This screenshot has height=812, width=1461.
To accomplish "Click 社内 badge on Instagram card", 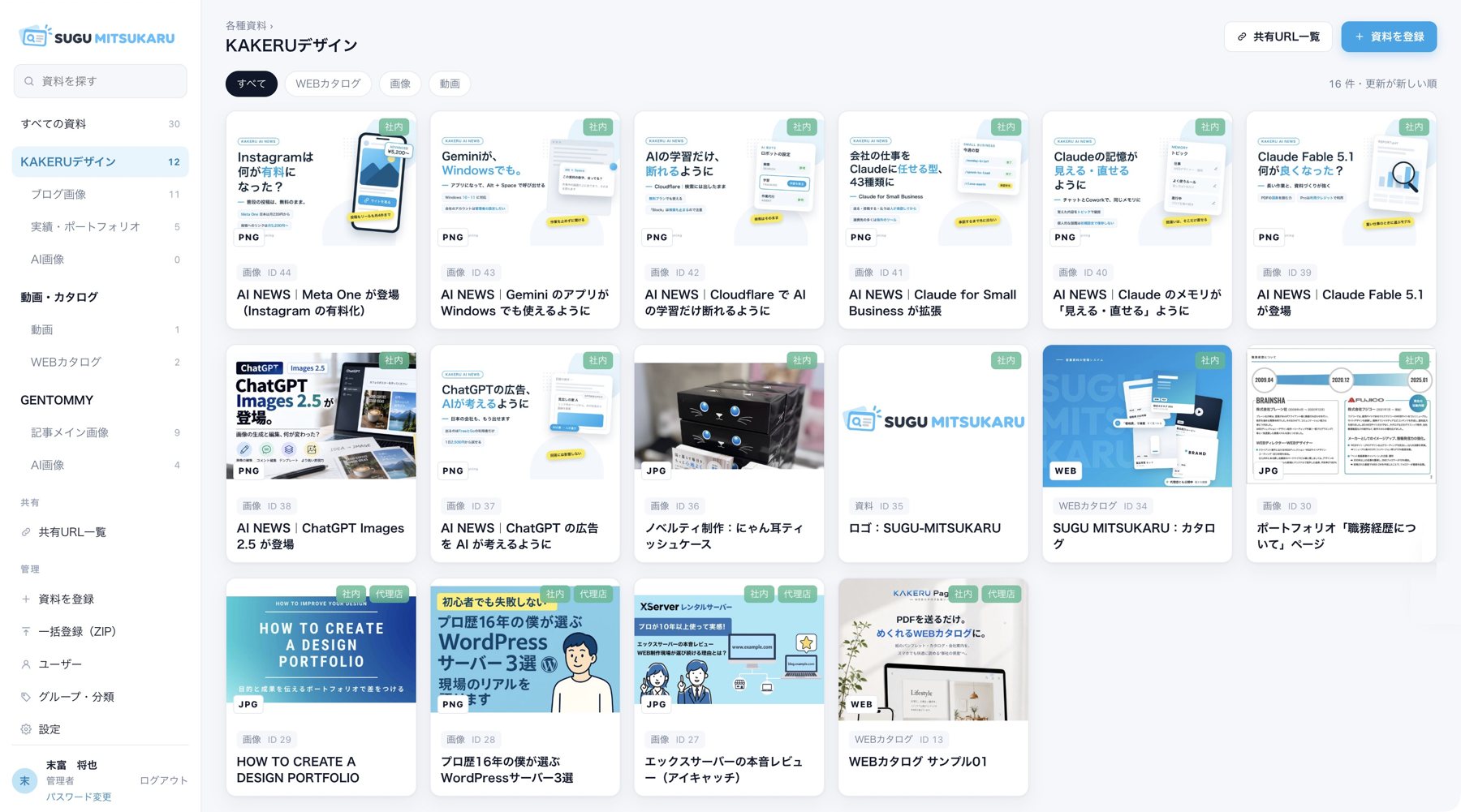I will (394, 127).
